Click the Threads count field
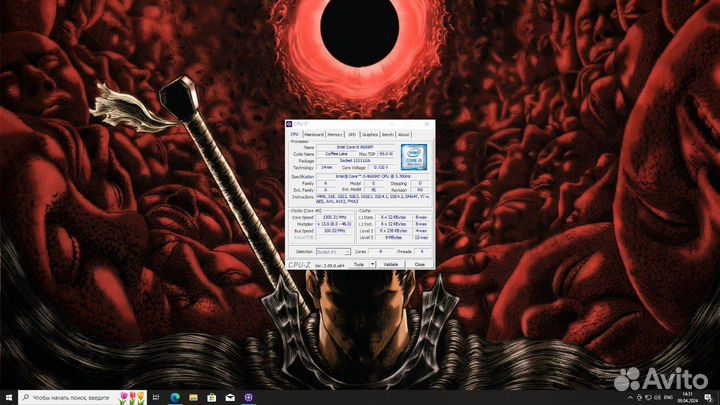Image resolution: width=720 pixels, height=405 pixels. [x=422, y=252]
